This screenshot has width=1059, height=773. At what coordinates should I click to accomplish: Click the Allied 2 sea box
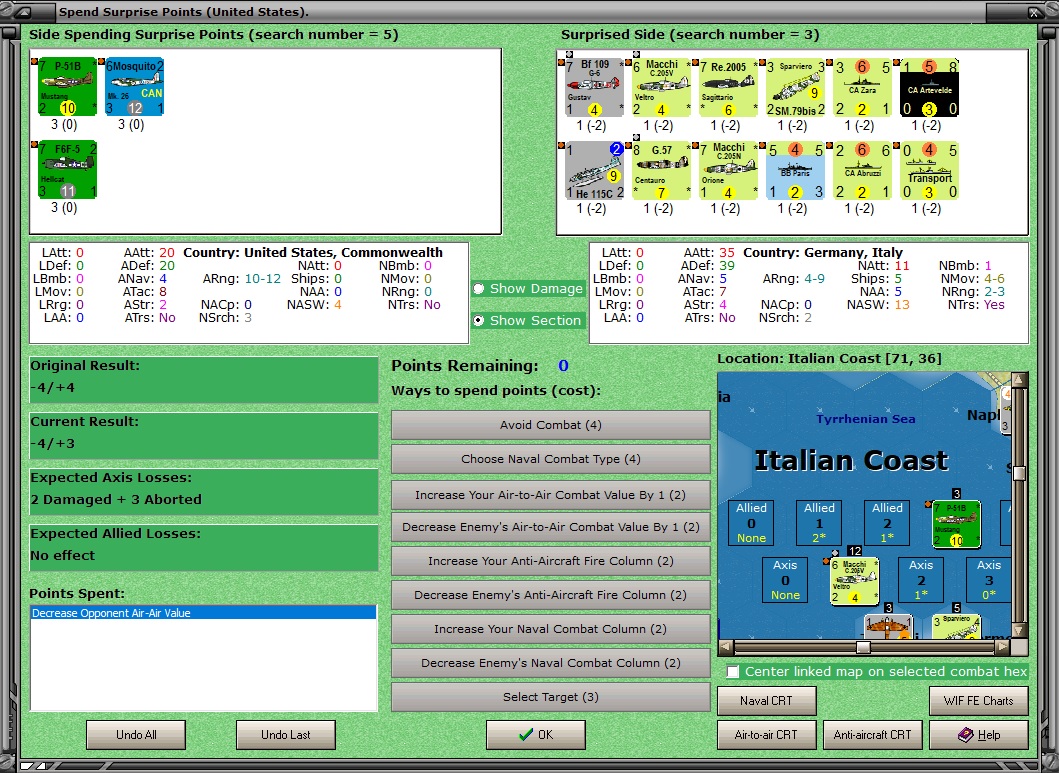pyautogui.click(x=887, y=523)
